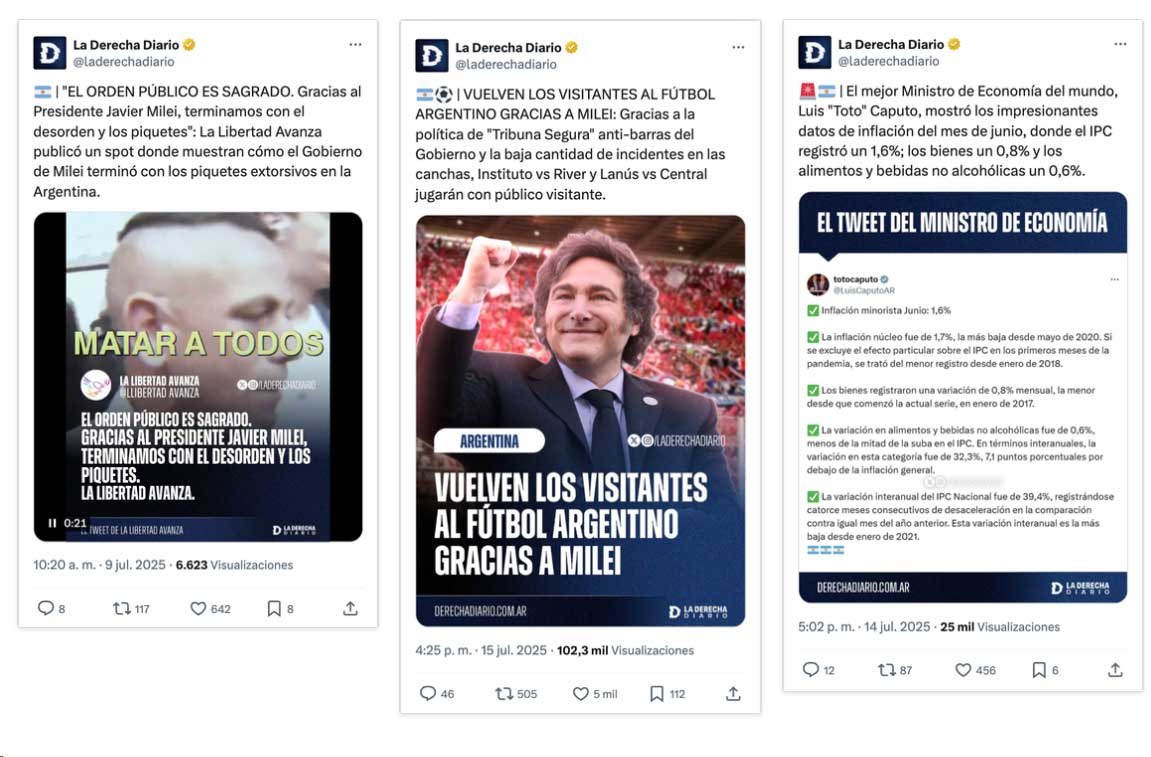Share the 14 jul. 2025 tweet
Viewport: 1151px width, 757px height.
1115,670
